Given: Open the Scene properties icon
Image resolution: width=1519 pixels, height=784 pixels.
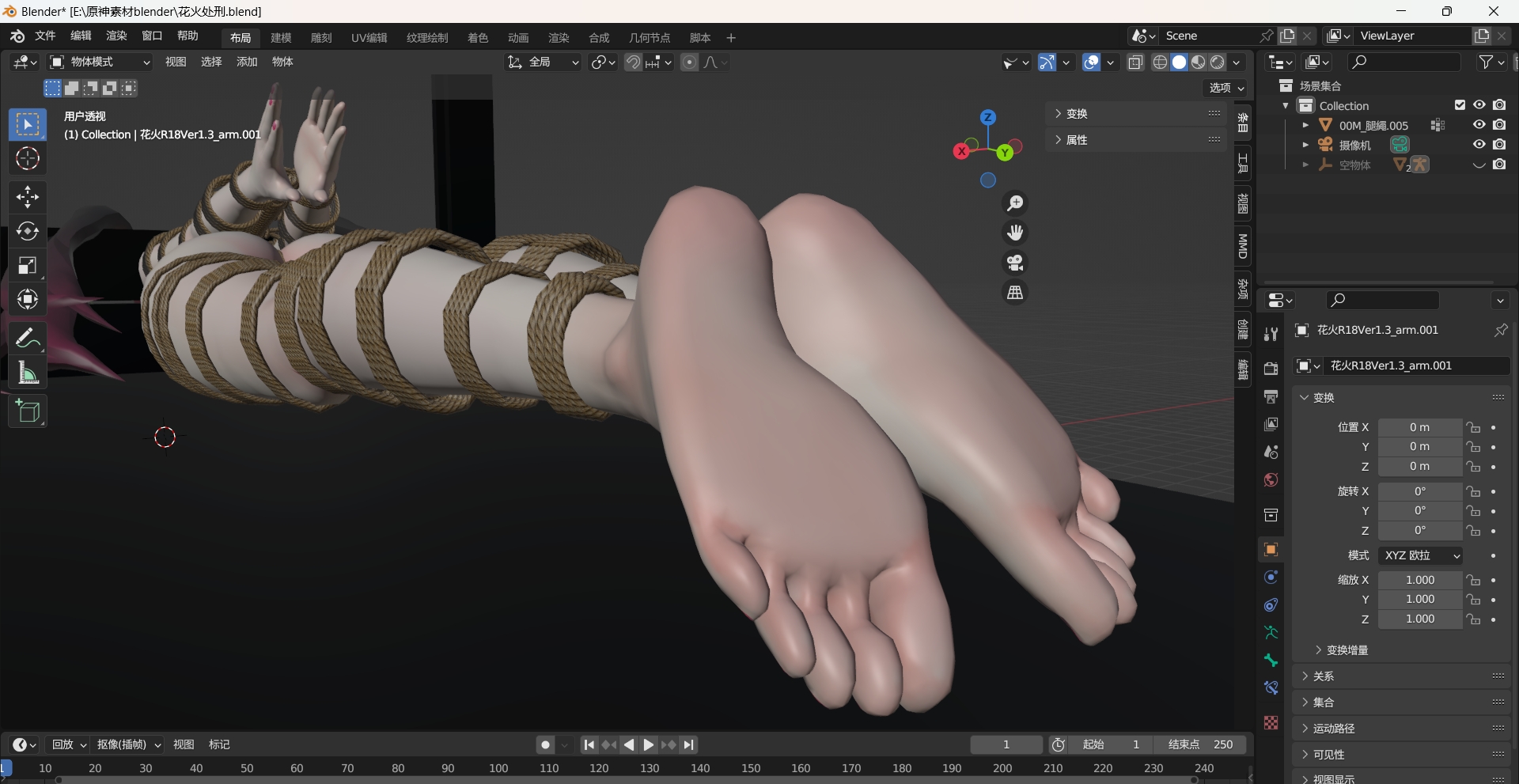Looking at the screenshot, I should [x=1271, y=453].
